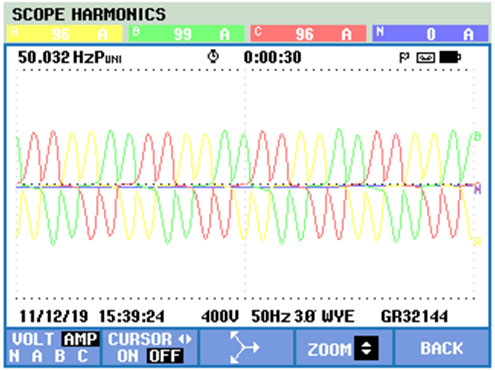The width and height of the screenshot is (495, 370).
Task: Click the stopwatch timer icon
Action: point(213,57)
